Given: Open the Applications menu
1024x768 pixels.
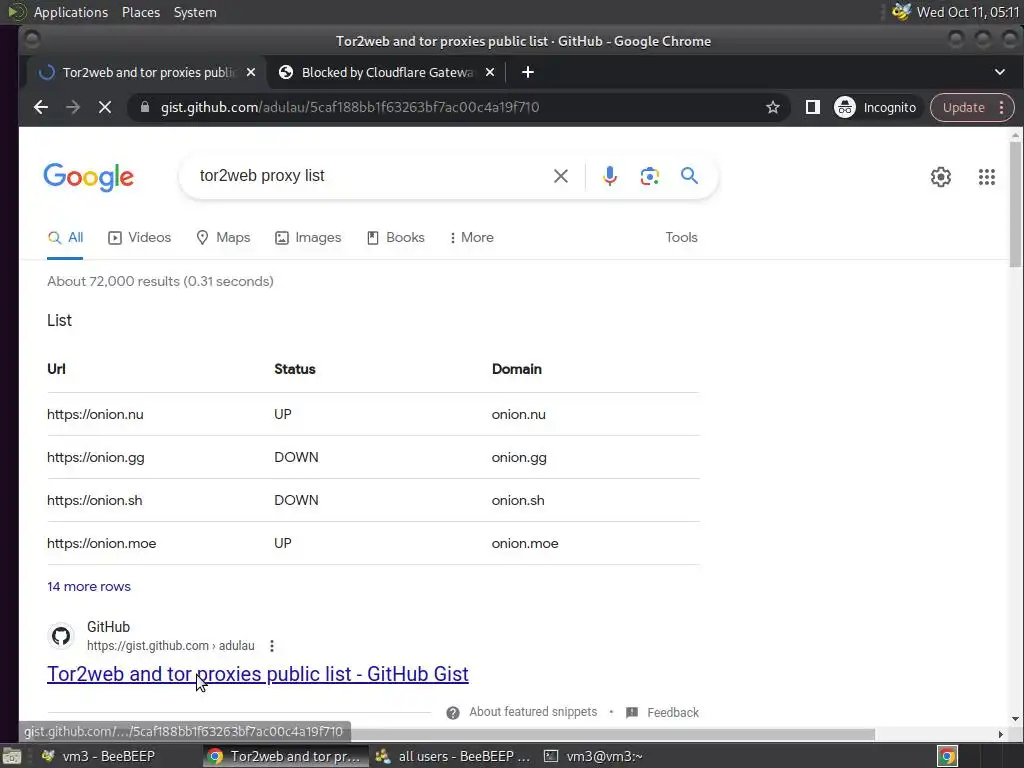Looking at the screenshot, I should pyautogui.click(x=71, y=12).
